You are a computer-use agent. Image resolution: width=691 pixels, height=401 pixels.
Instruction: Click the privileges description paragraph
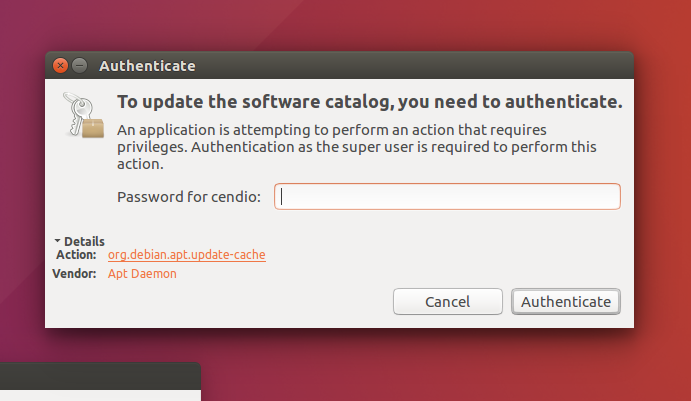click(357, 147)
